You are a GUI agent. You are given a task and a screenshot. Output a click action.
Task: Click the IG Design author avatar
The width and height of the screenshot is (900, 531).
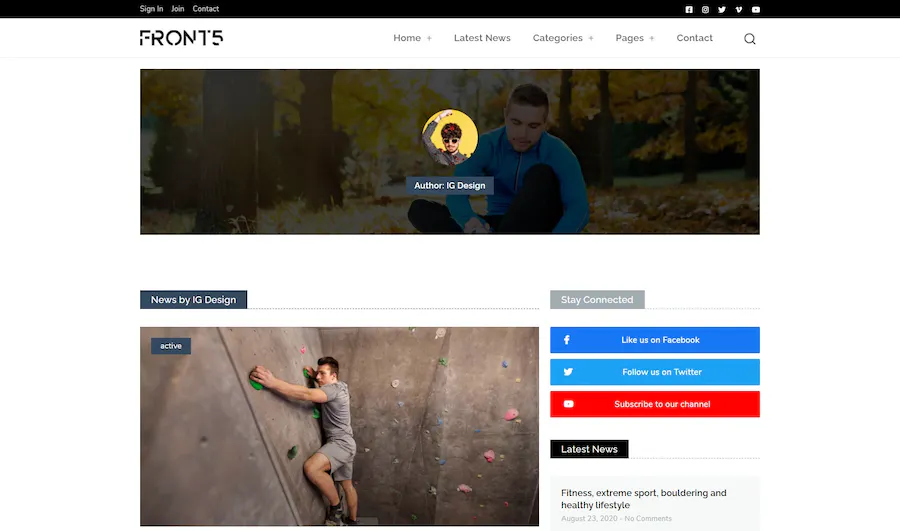(450, 137)
